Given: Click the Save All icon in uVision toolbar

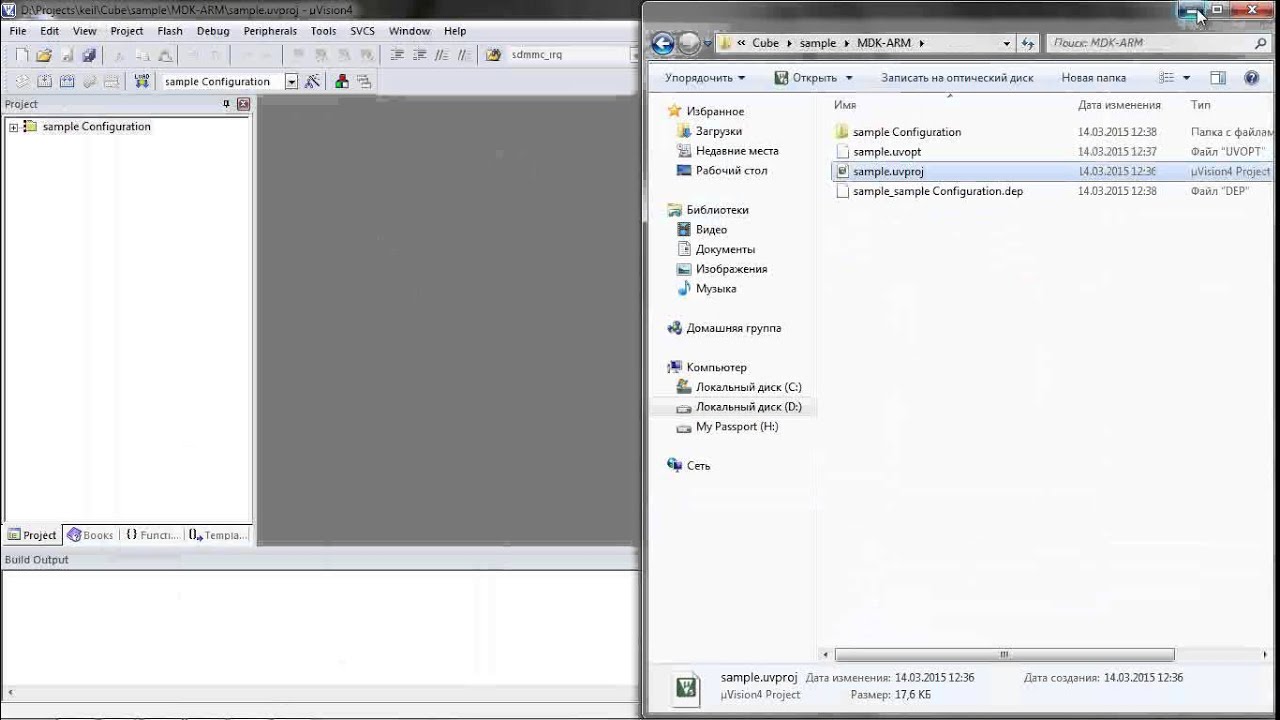Looking at the screenshot, I should (89, 55).
